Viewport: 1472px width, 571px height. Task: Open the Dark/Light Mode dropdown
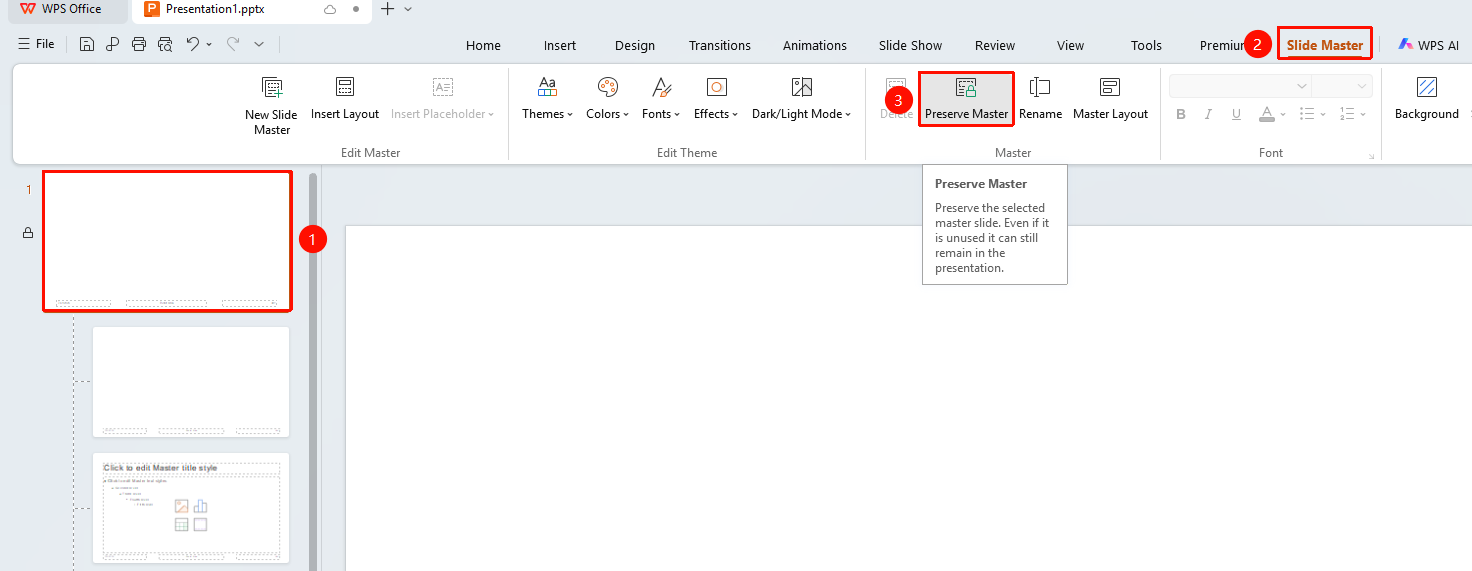coord(802,98)
